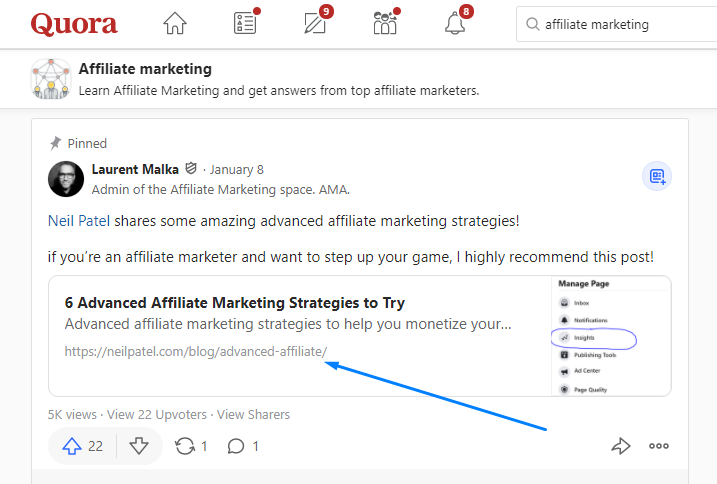Click the 5K views text

point(72,414)
